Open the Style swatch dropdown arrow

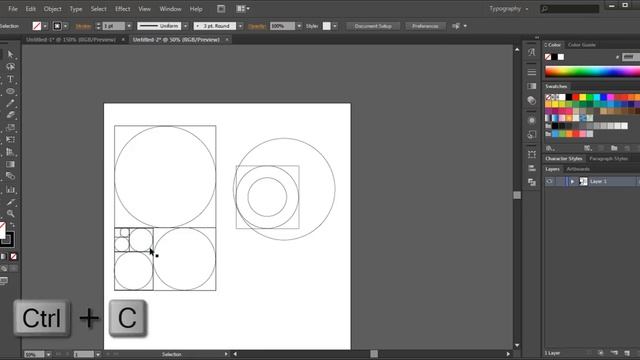point(335,26)
